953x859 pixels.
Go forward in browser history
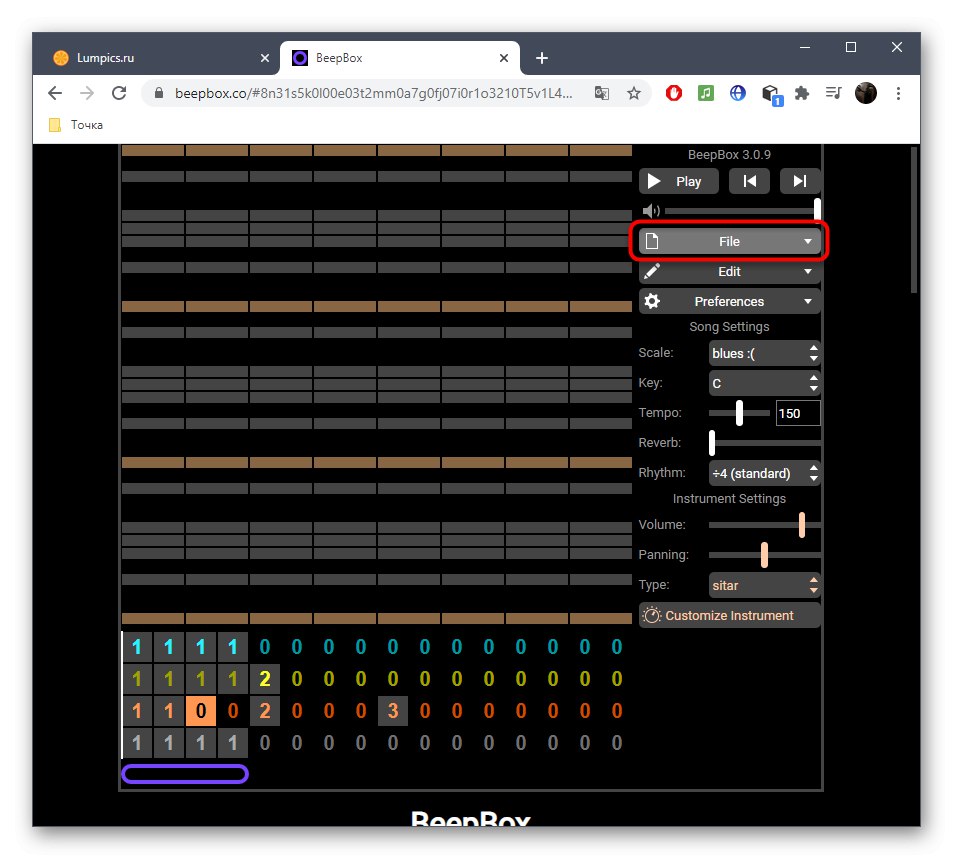88,93
